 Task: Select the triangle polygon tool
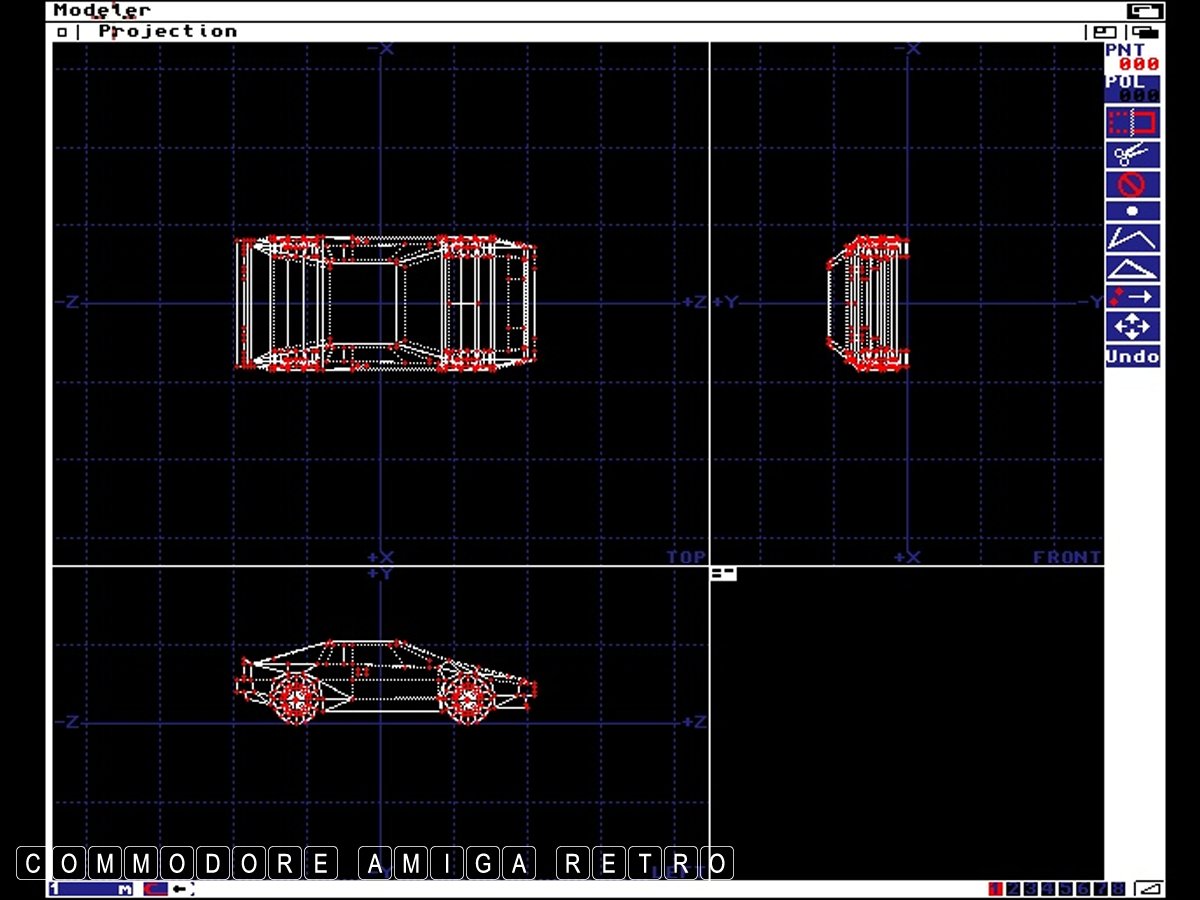[x=1132, y=268]
